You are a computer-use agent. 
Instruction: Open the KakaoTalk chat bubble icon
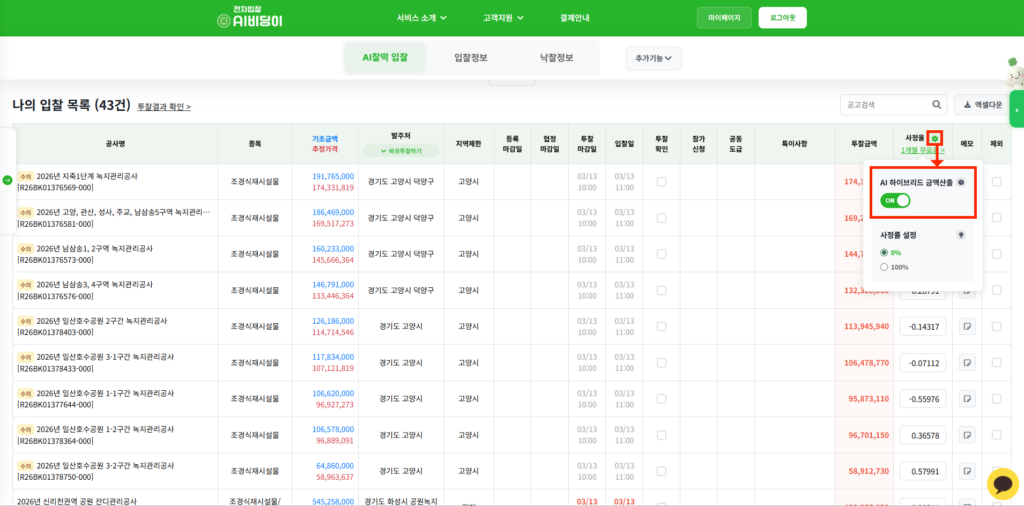[x=1001, y=483]
